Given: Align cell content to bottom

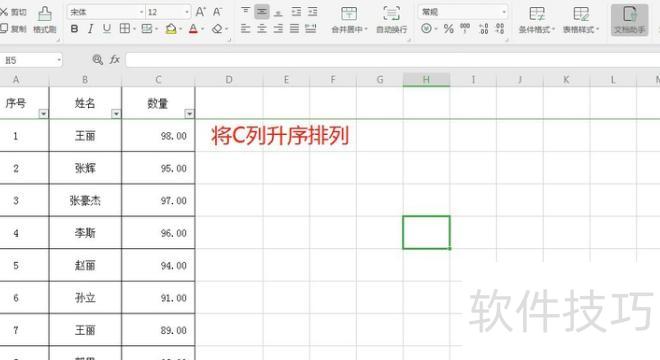Looking at the screenshot, I should click(278, 12).
